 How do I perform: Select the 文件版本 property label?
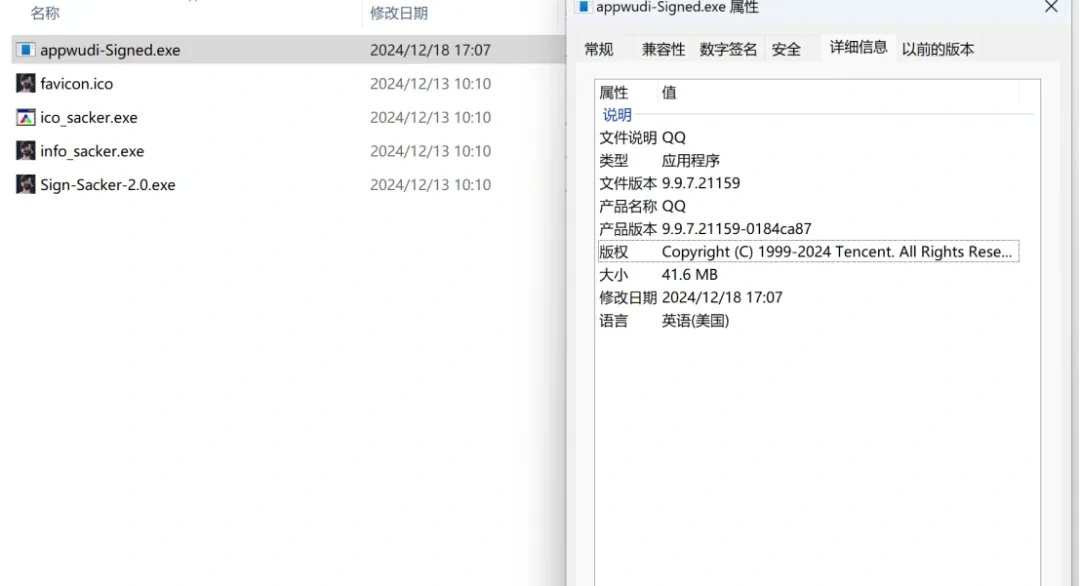(x=628, y=183)
